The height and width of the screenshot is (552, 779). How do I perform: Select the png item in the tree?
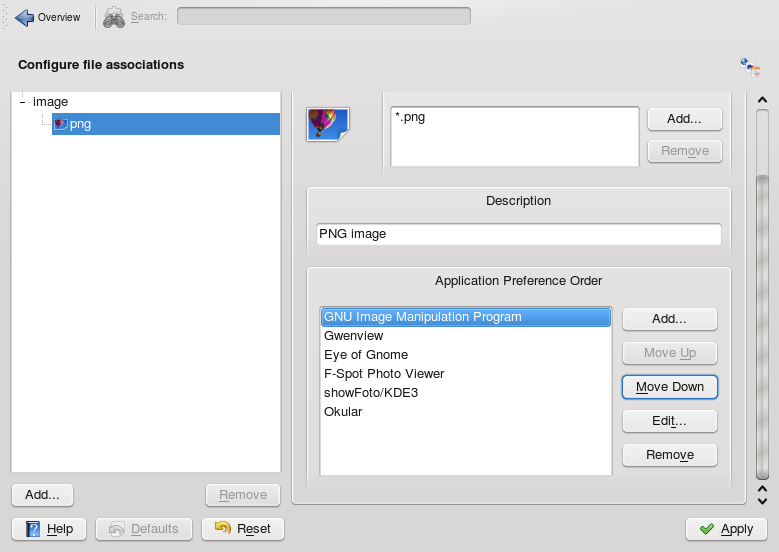pyautogui.click(x=80, y=124)
